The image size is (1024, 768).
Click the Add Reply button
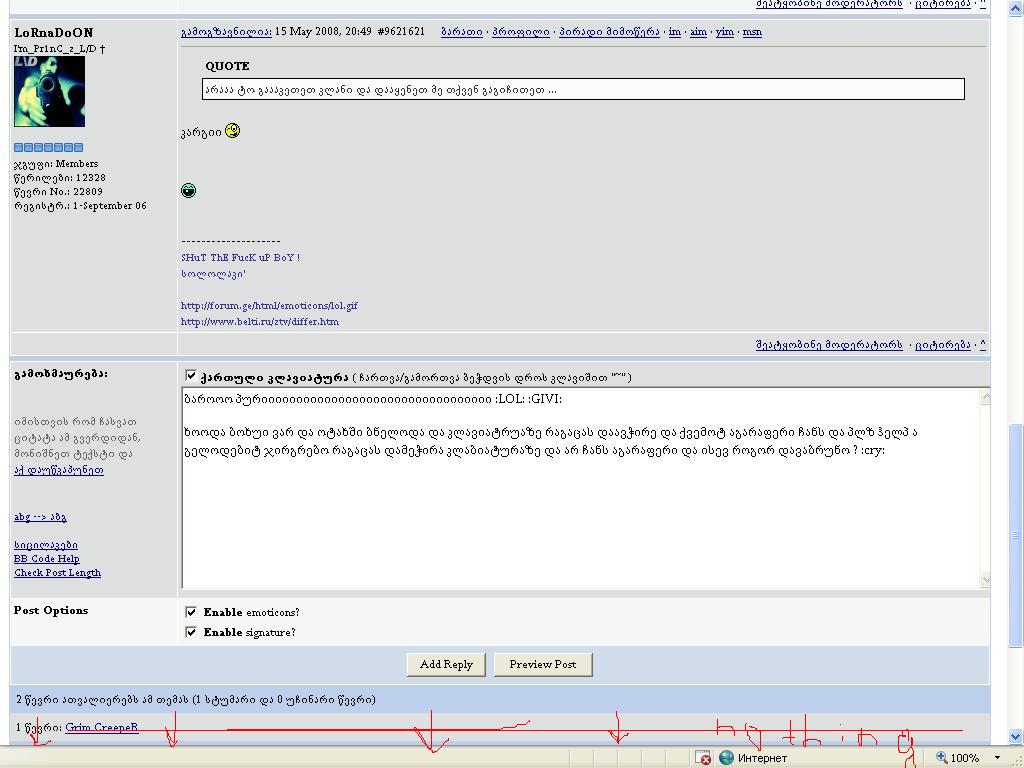coord(446,664)
